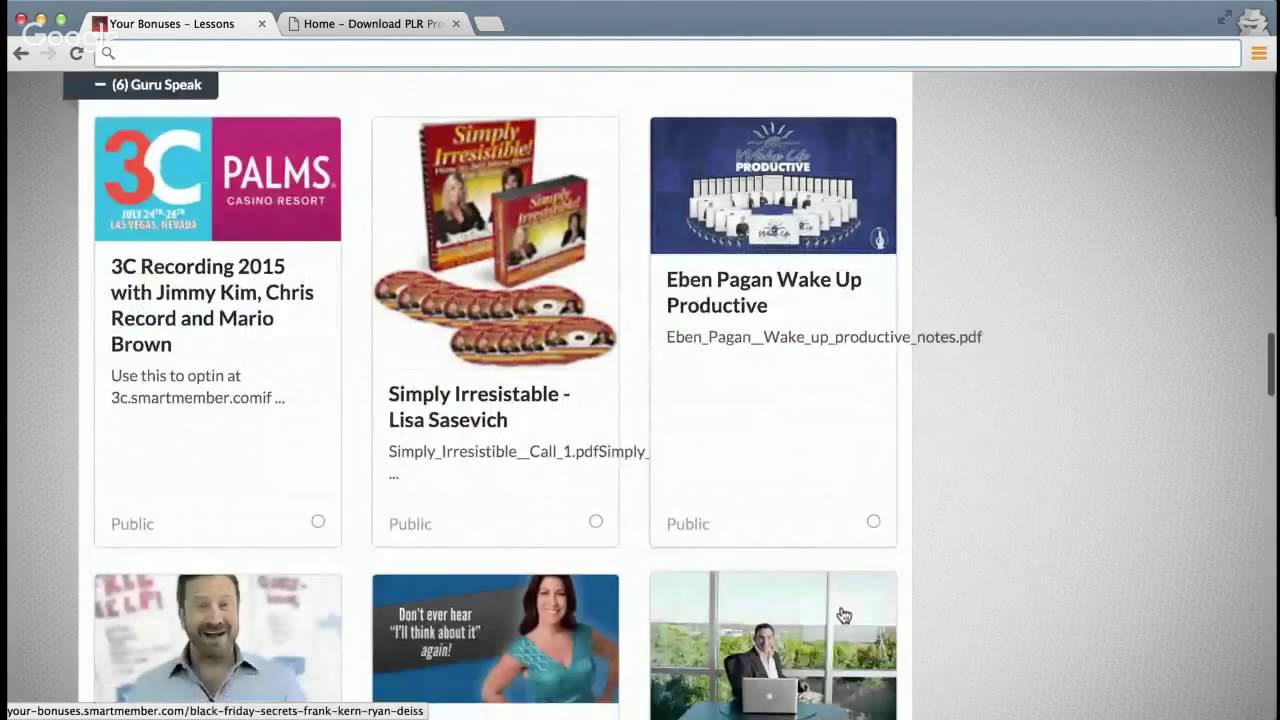Click the incognito profile icon
Screen dimensions: 1280x720
click(x=1253, y=20)
